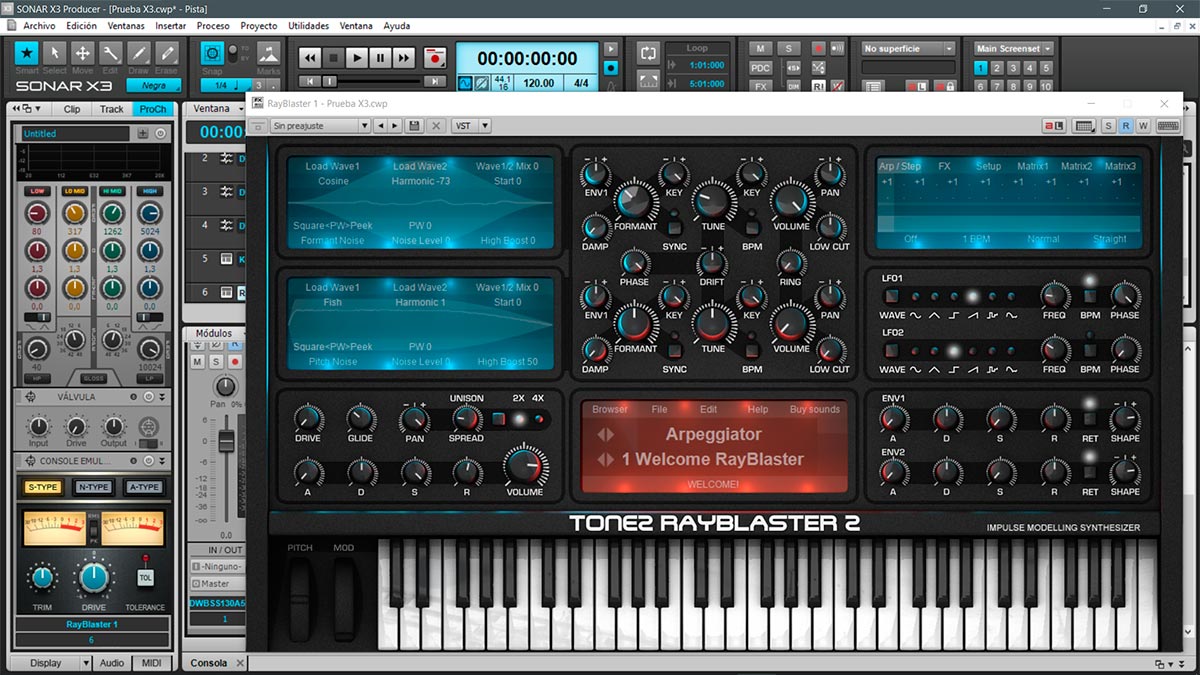Select the Draw pencil tool
The image size is (1200, 675).
pos(139,53)
